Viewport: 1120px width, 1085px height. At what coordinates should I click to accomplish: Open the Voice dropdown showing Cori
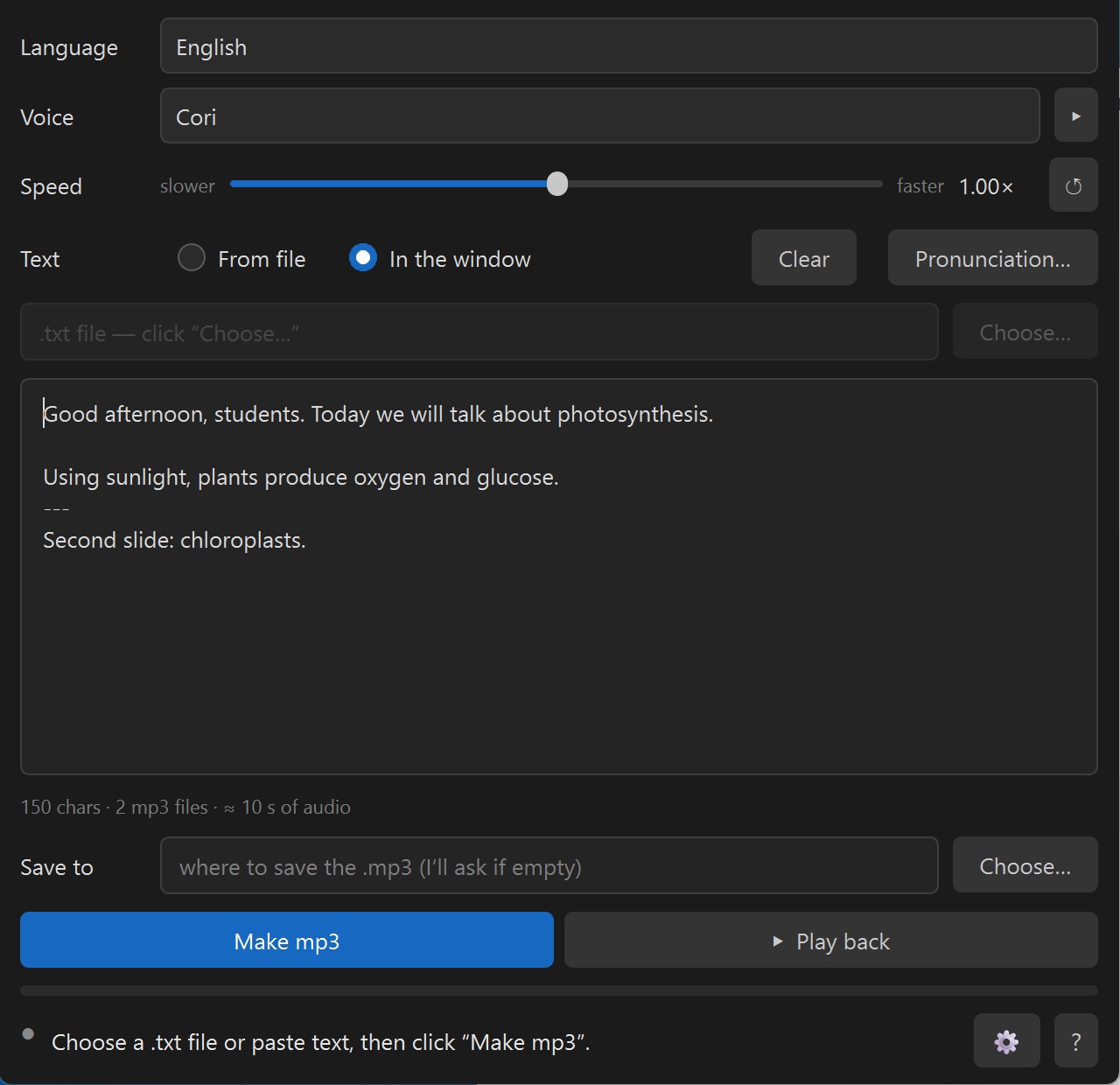pyautogui.click(x=599, y=115)
